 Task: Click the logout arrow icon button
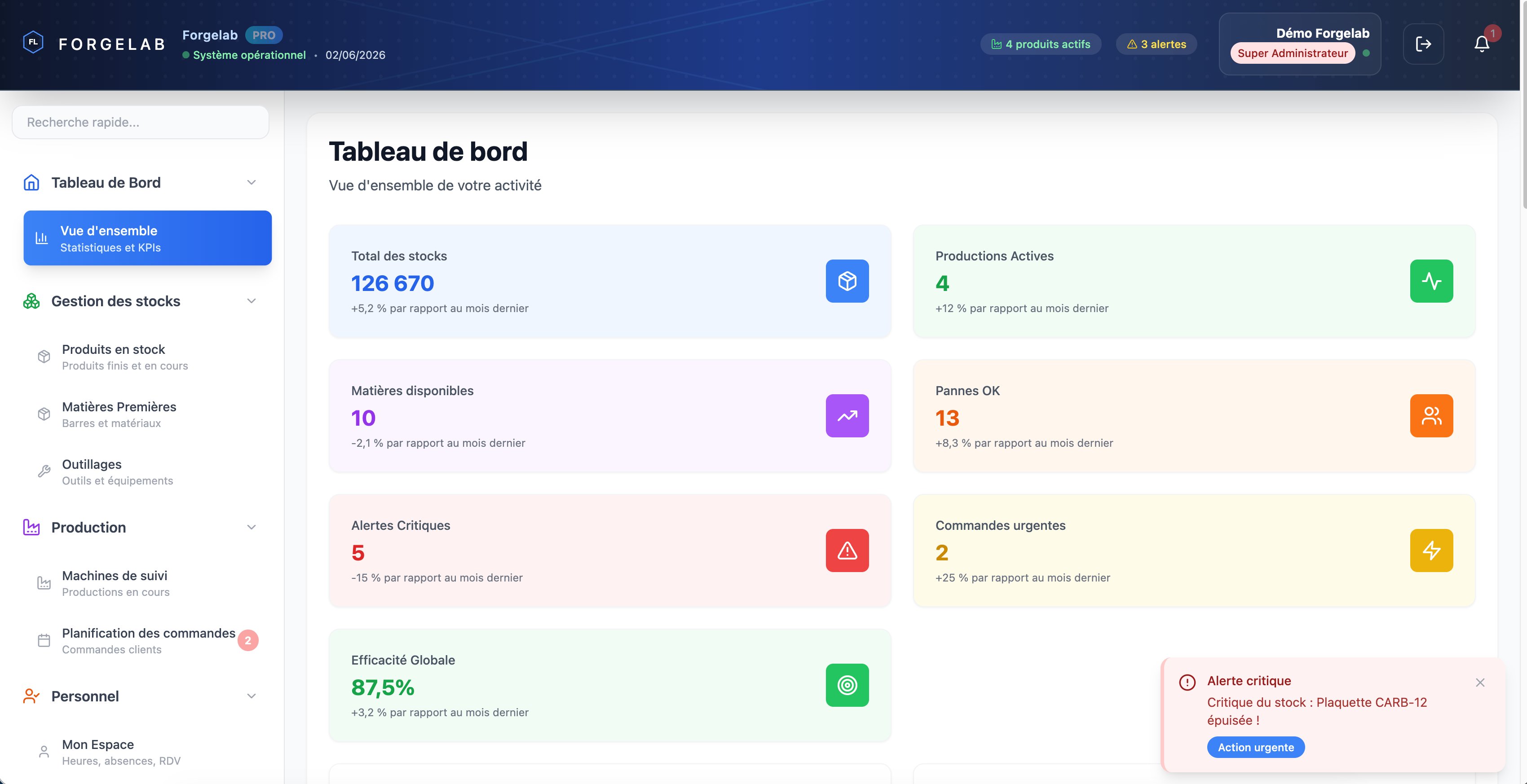1423,44
